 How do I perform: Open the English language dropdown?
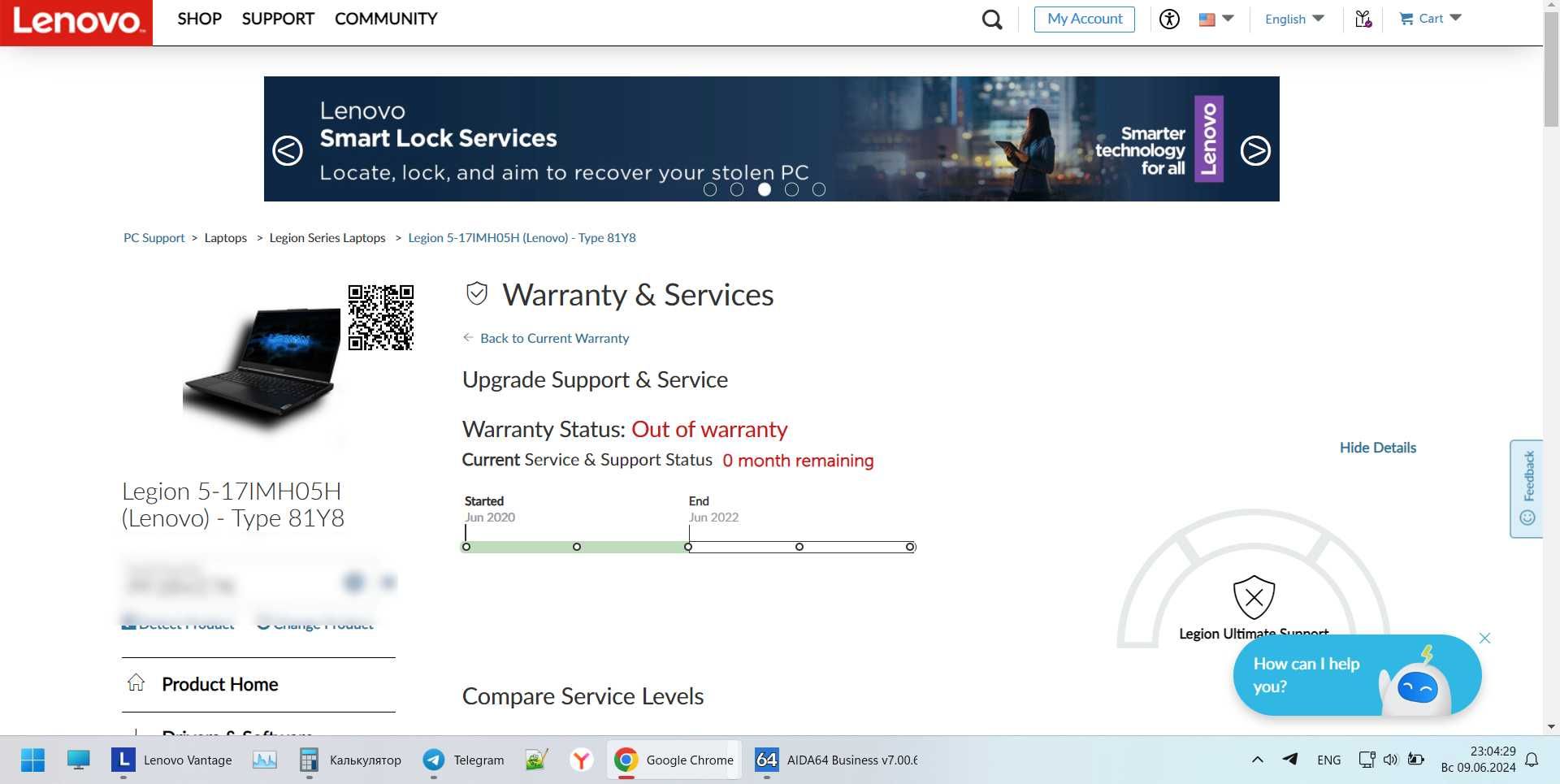1294,19
